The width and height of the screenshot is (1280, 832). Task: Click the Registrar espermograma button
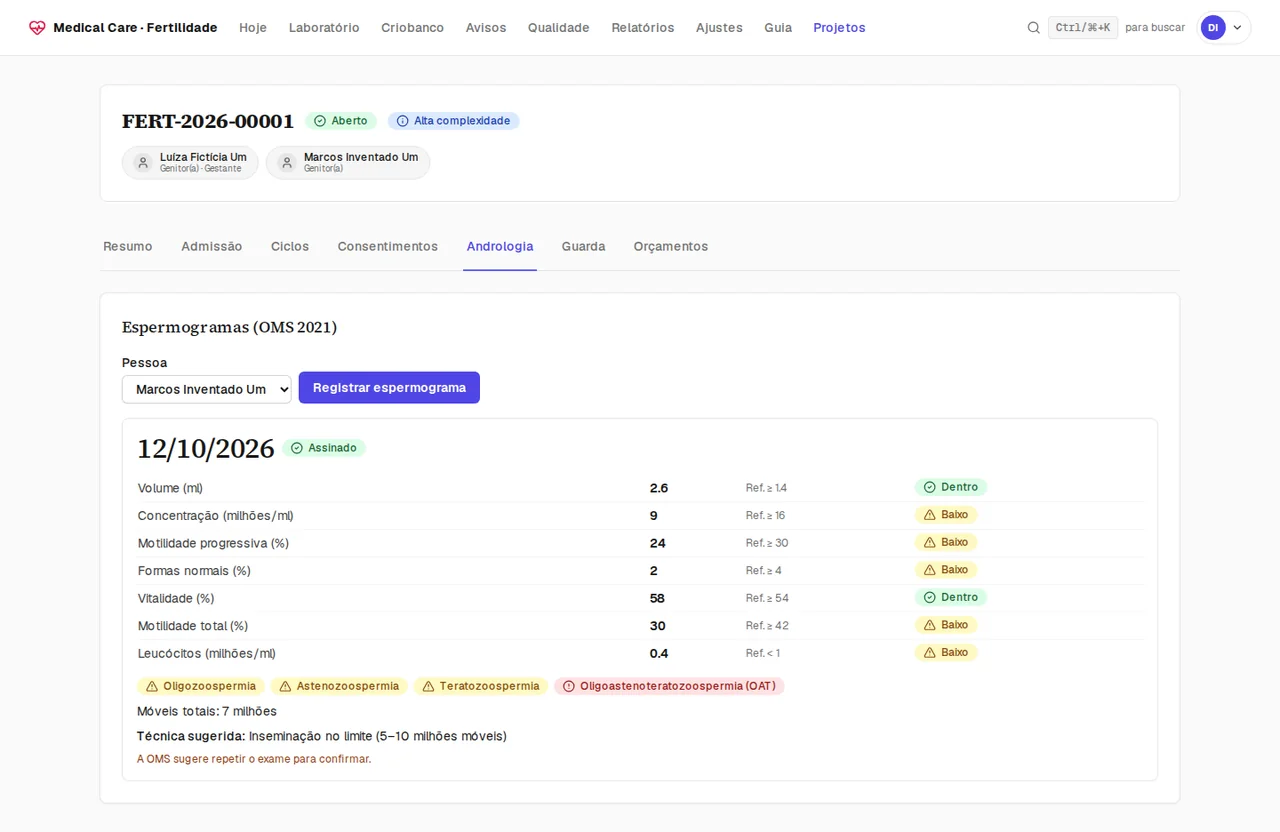tap(389, 388)
